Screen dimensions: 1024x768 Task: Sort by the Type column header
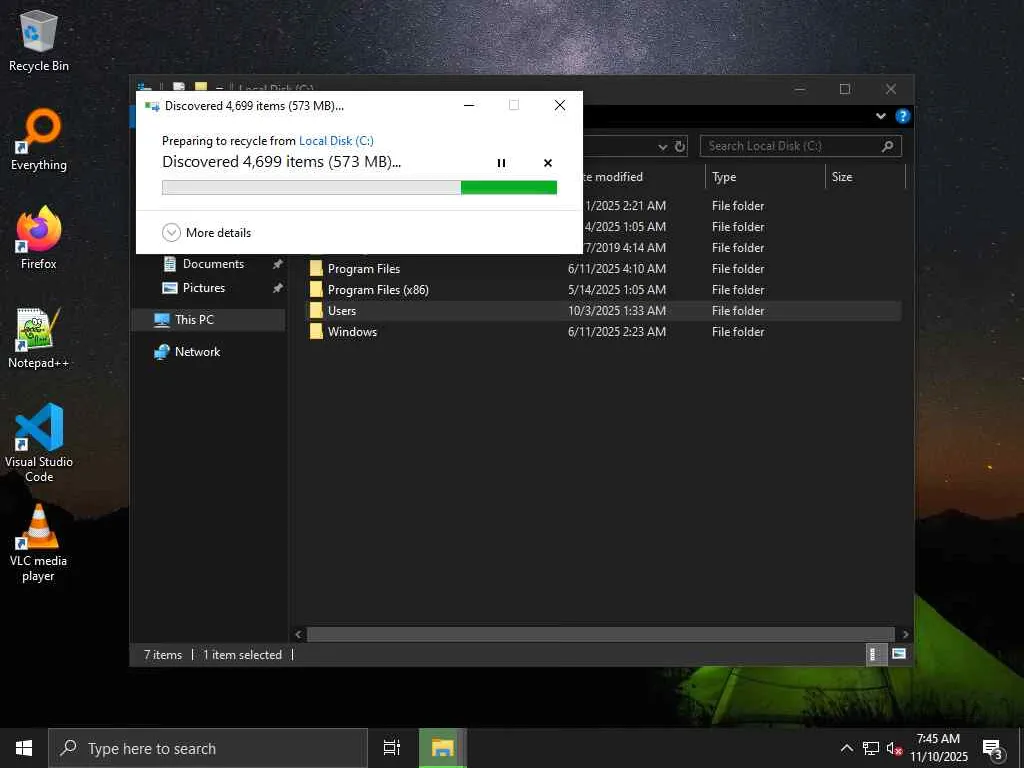pyautogui.click(x=765, y=177)
